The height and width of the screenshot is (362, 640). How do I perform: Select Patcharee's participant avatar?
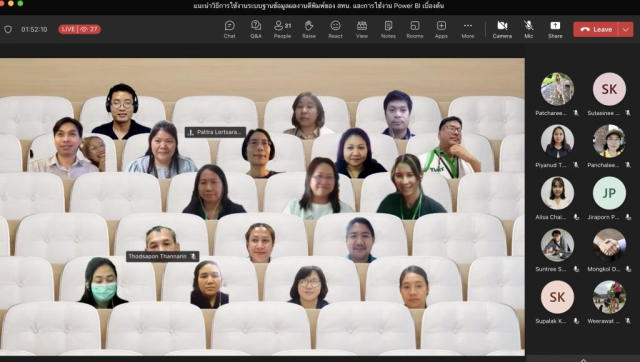[x=557, y=89]
